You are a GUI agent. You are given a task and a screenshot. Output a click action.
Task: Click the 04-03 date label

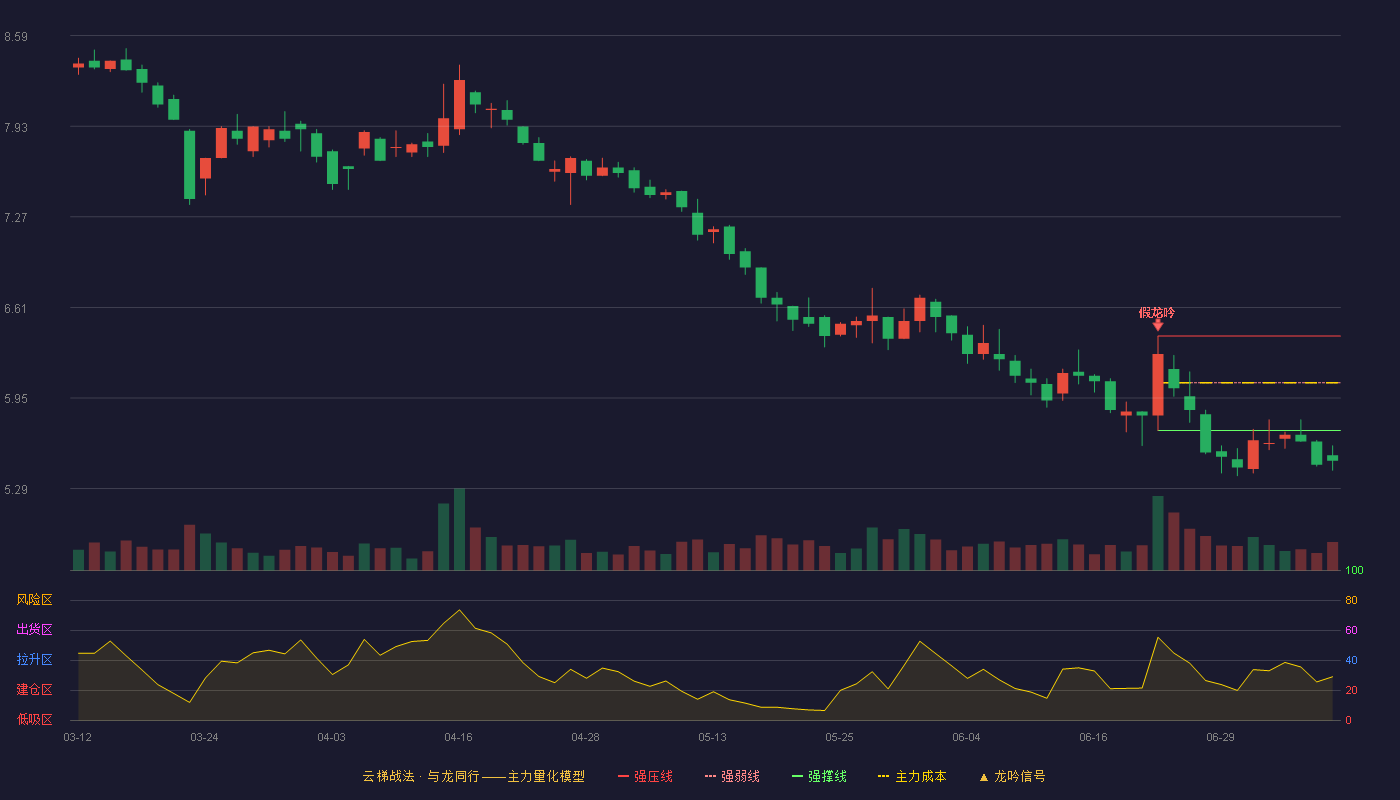coord(331,737)
